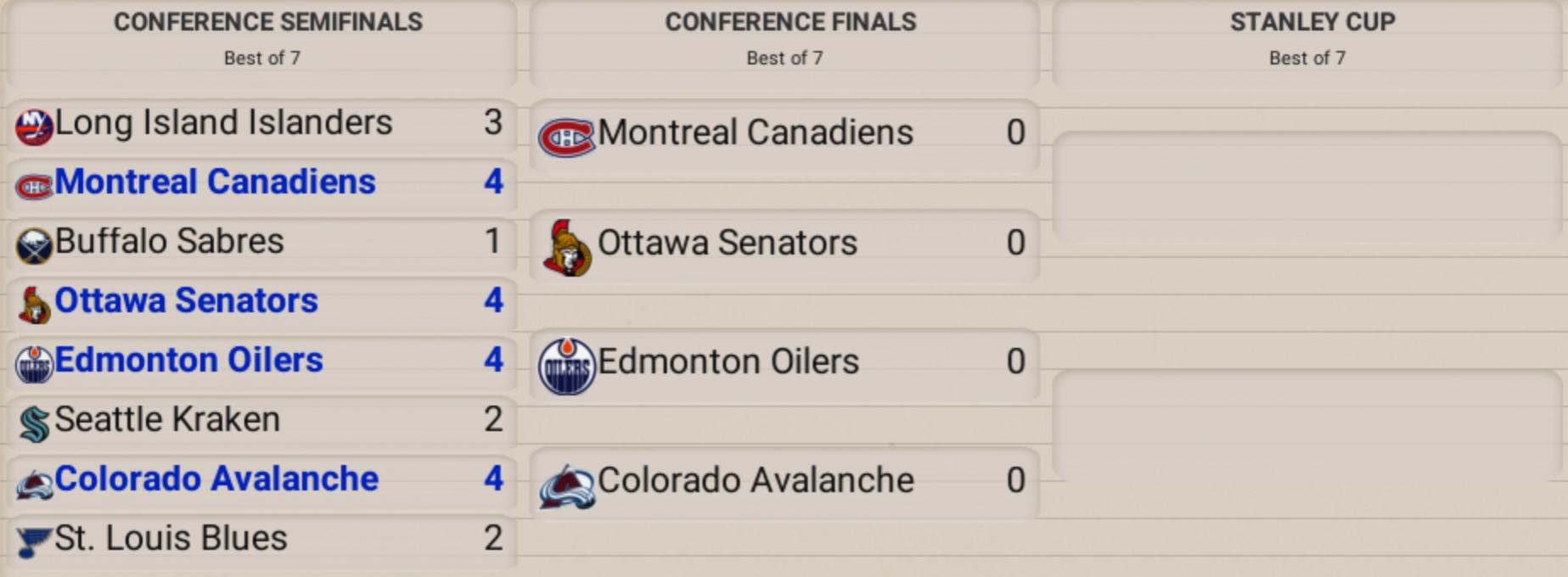Click the upper empty Stanley Cup slot
This screenshot has height=577, width=1568.
point(1307,187)
